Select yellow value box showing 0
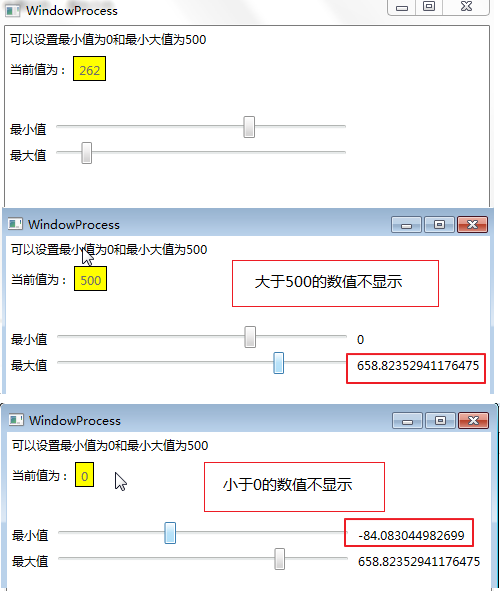 84,475
